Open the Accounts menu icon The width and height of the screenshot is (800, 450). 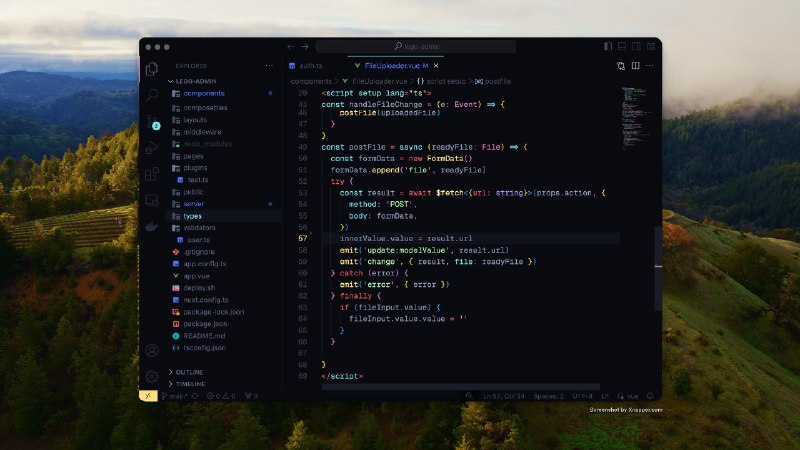pyautogui.click(x=152, y=351)
